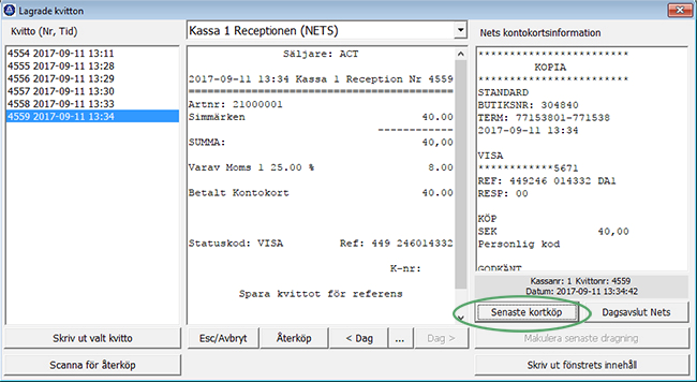Click receipt scrollbar up arrow
The height and width of the screenshot is (382, 697).
(461, 54)
